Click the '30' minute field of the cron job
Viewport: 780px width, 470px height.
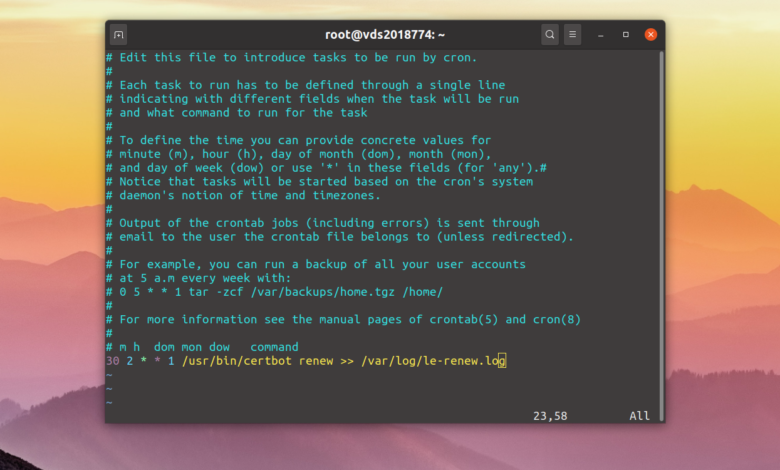112,361
